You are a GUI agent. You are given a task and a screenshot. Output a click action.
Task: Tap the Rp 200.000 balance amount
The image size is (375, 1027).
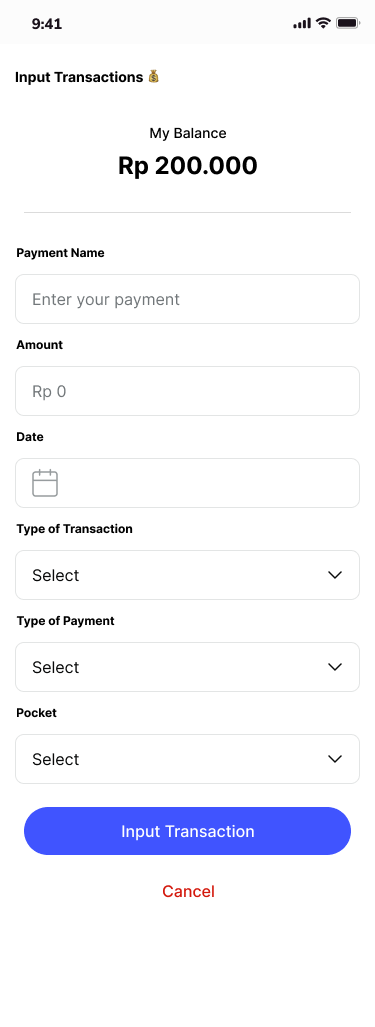[188, 166]
